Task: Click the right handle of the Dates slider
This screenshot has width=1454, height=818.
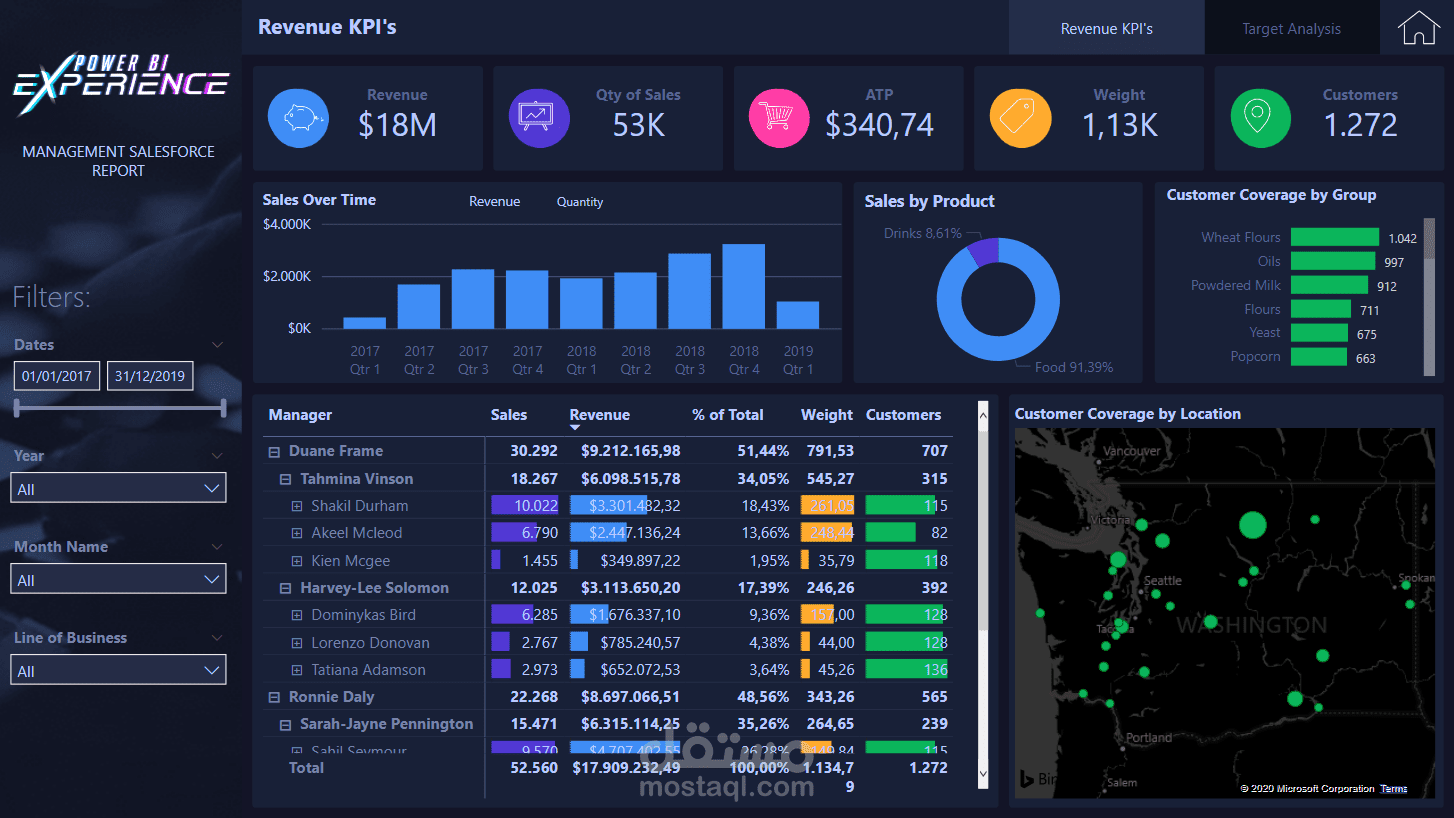Action: [x=223, y=408]
